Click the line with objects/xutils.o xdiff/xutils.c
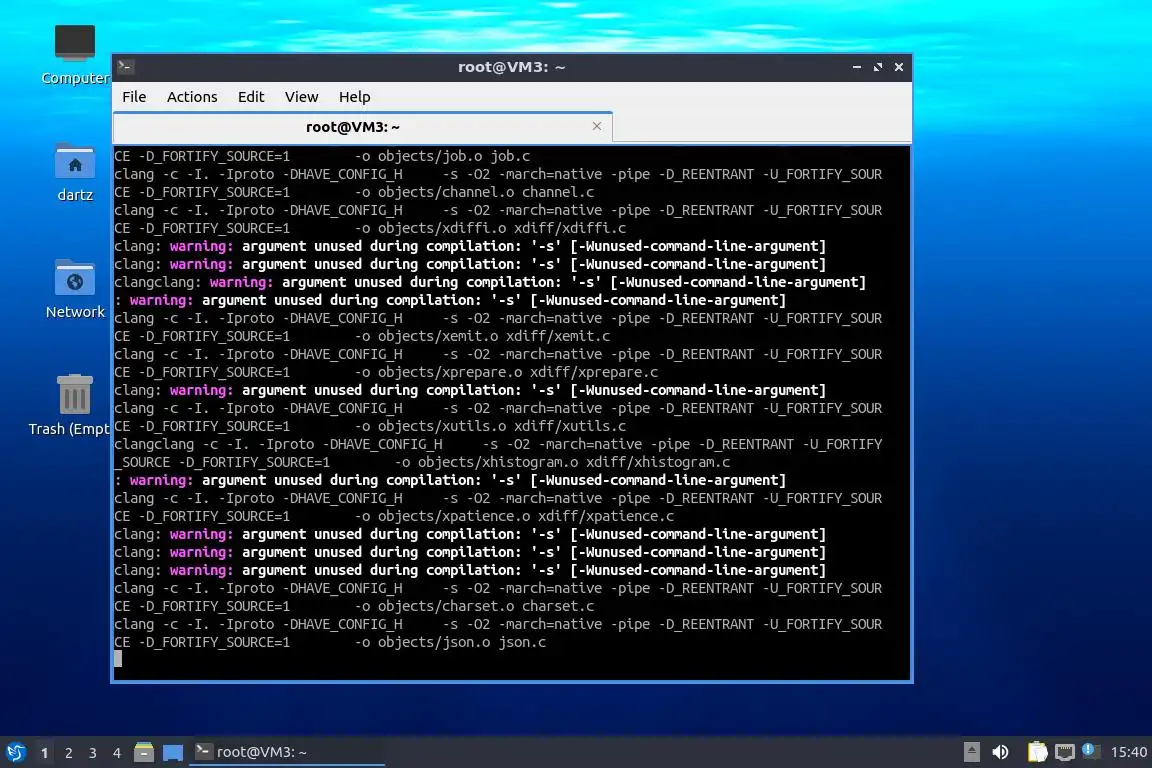This screenshot has height=768, width=1152. 370,426
